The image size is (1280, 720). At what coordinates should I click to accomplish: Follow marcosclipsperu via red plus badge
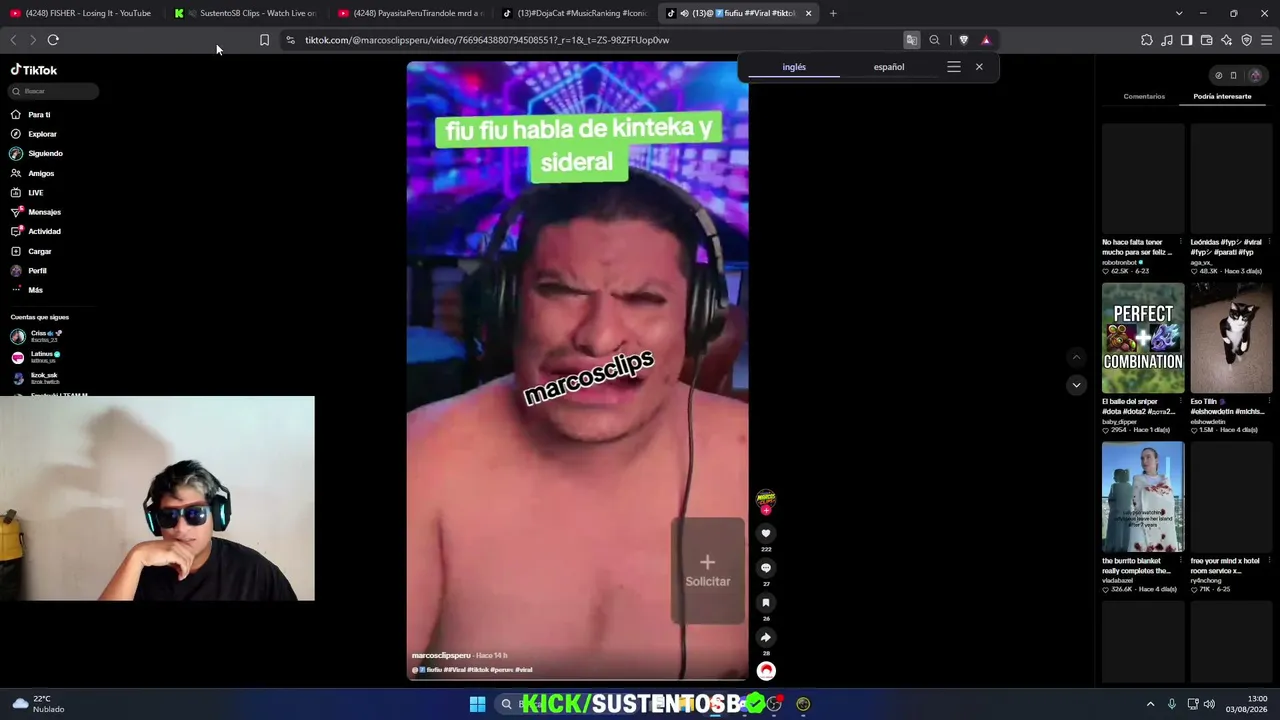click(x=766, y=510)
